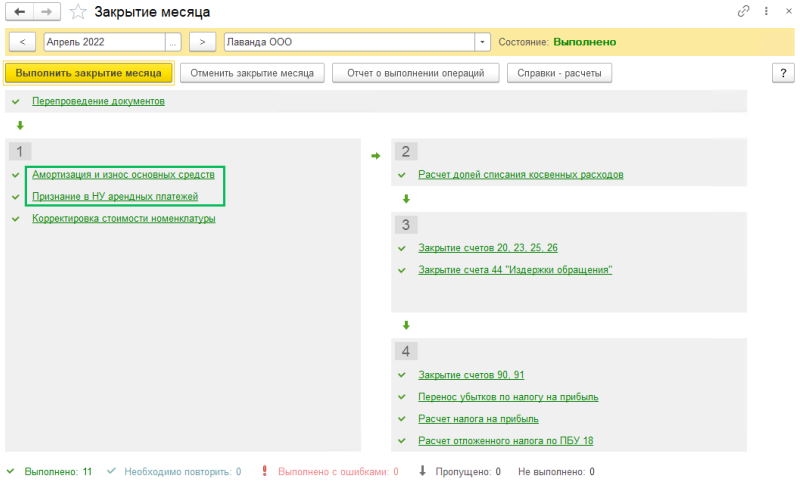Click checkmark beside Корректировка стоимости номенклатуры
Image resolution: width=800 pixels, height=485 pixels.
coord(16,219)
